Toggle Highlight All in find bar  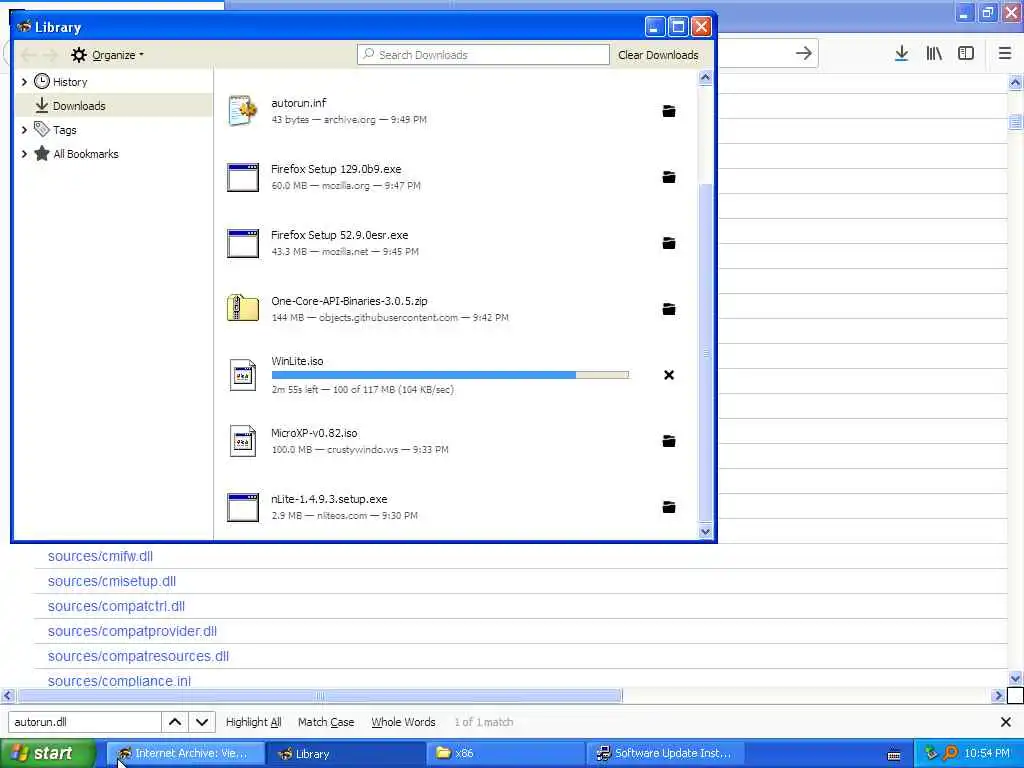pos(253,722)
